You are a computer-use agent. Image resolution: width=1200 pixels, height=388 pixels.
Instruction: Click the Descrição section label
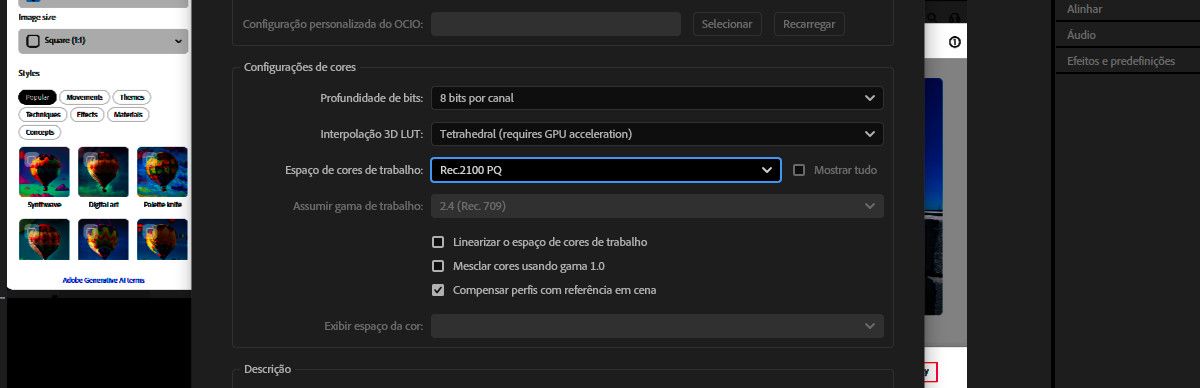(x=267, y=369)
